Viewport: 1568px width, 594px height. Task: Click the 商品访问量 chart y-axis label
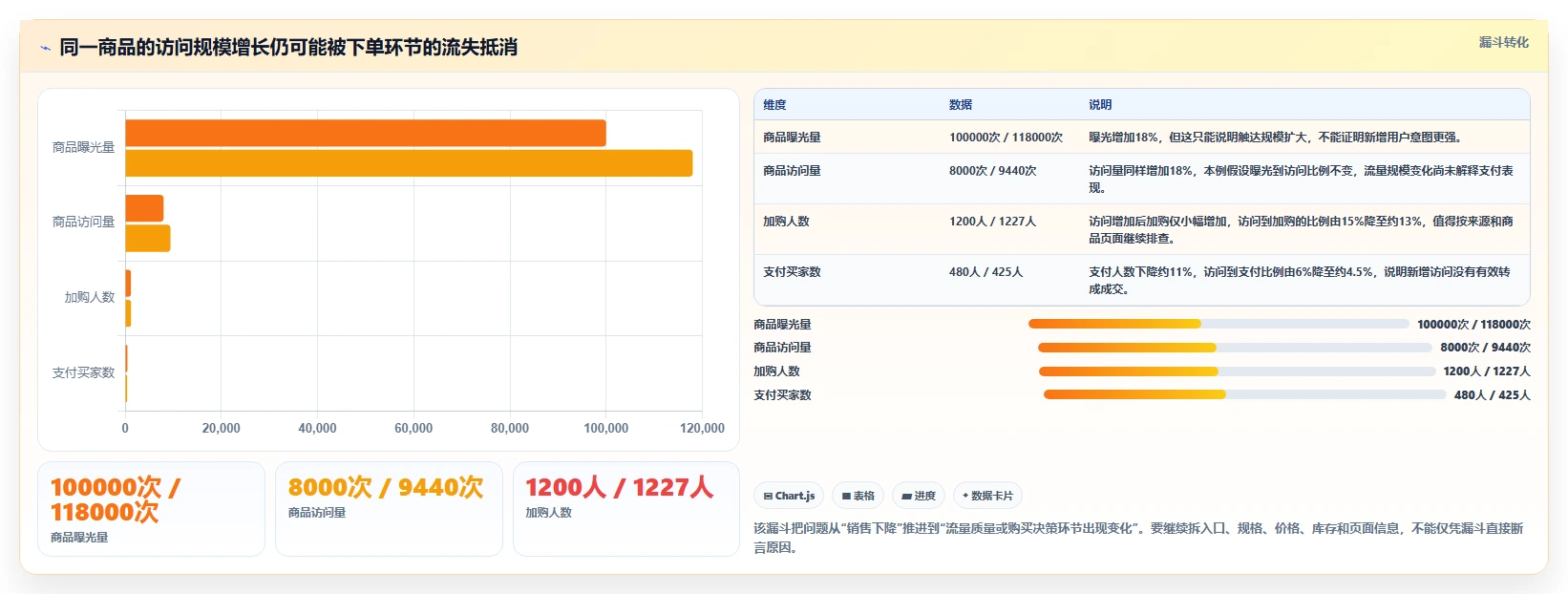[83, 222]
